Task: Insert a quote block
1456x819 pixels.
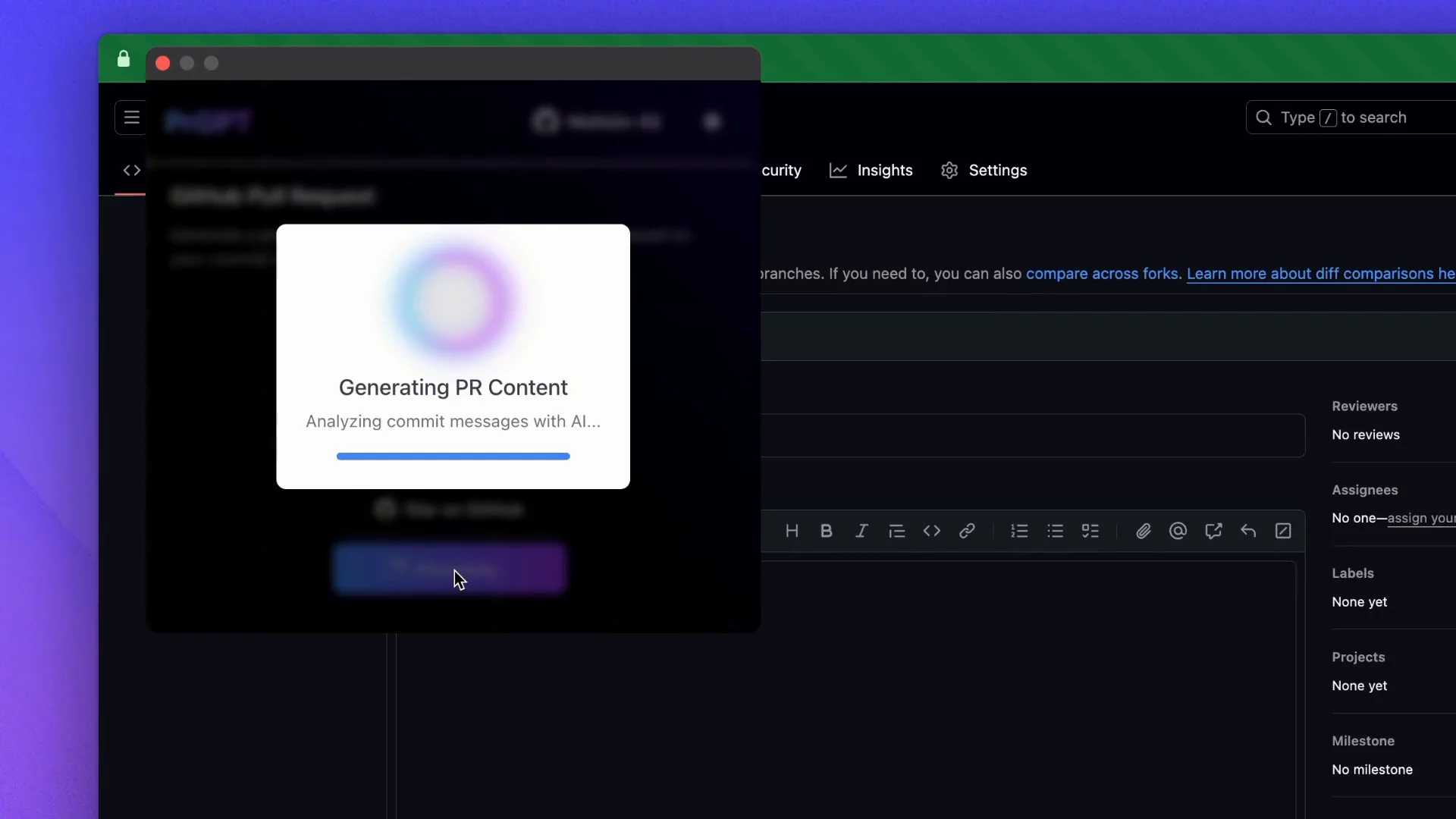Action: [897, 531]
